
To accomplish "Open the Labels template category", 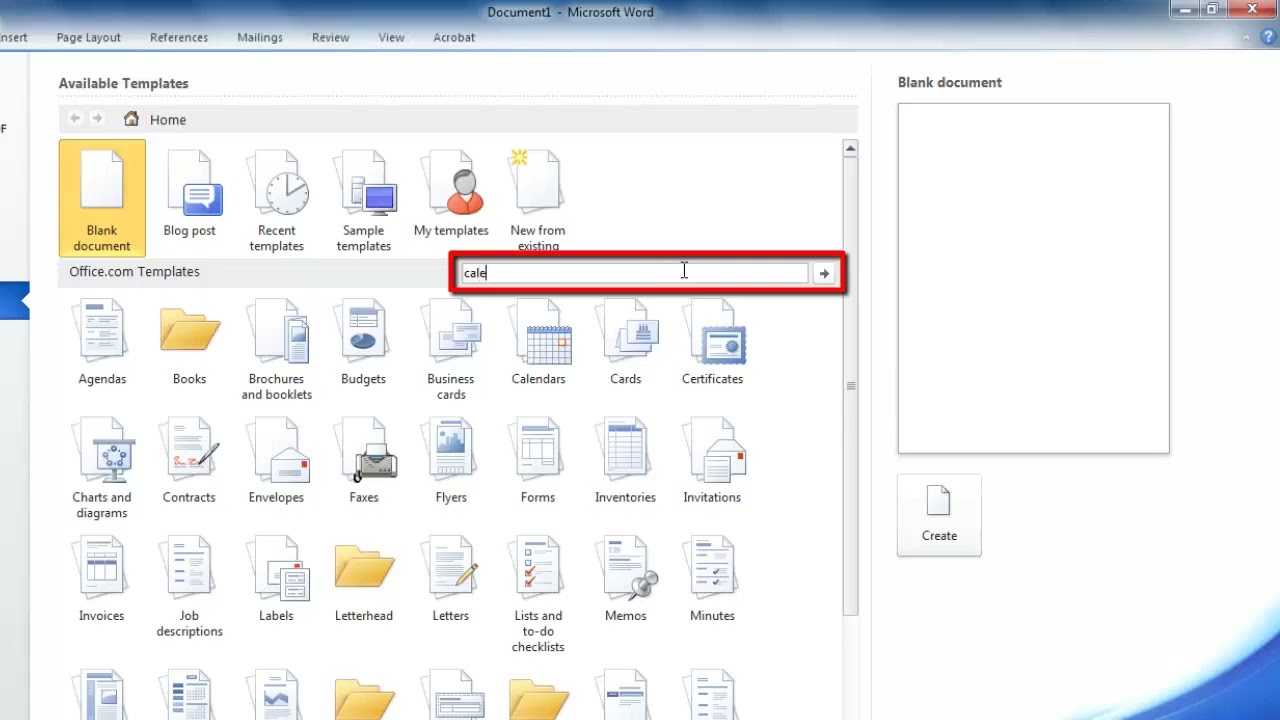I will coord(276,579).
